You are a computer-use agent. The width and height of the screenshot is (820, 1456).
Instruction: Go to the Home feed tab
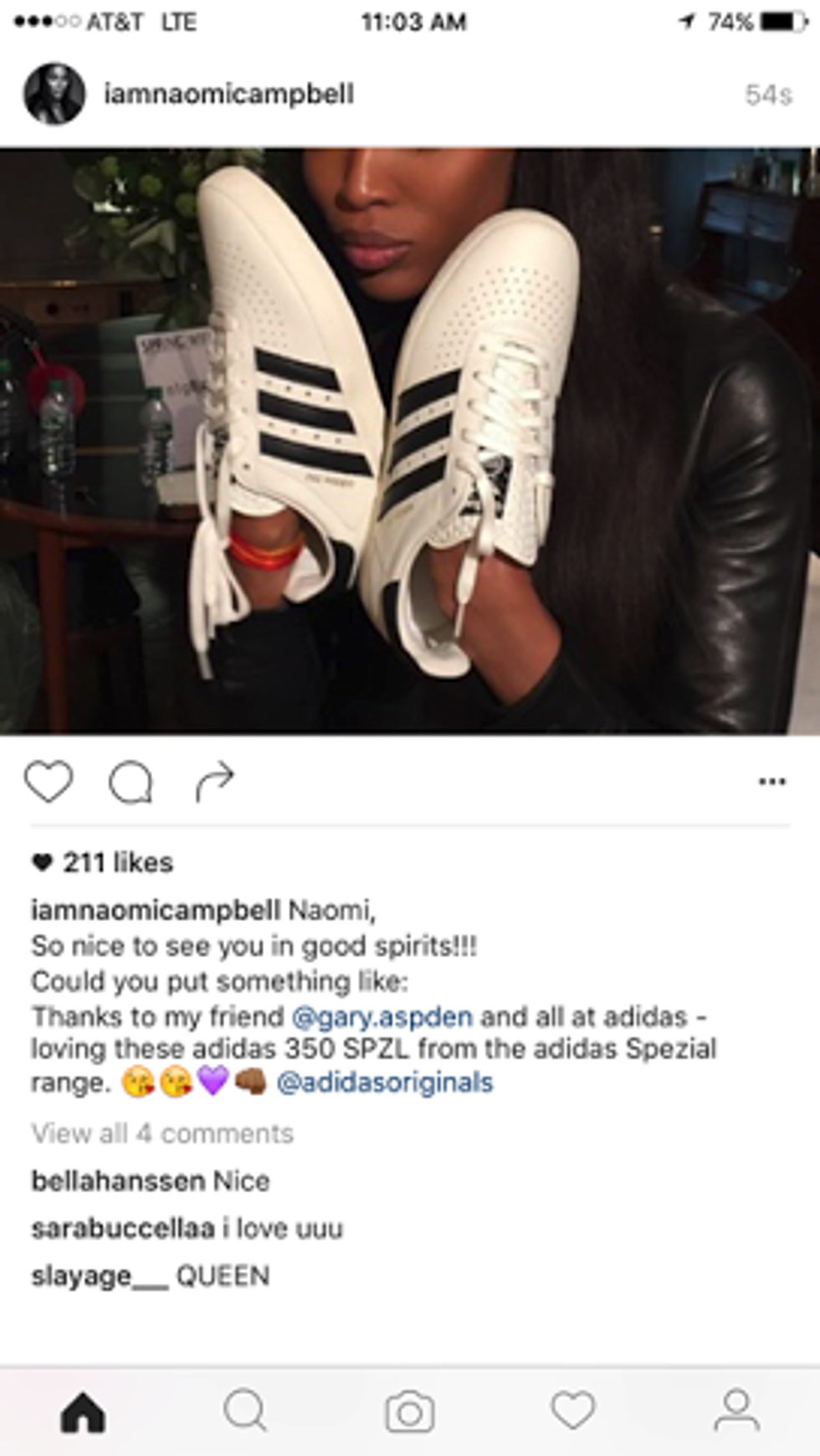point(83,1413)
